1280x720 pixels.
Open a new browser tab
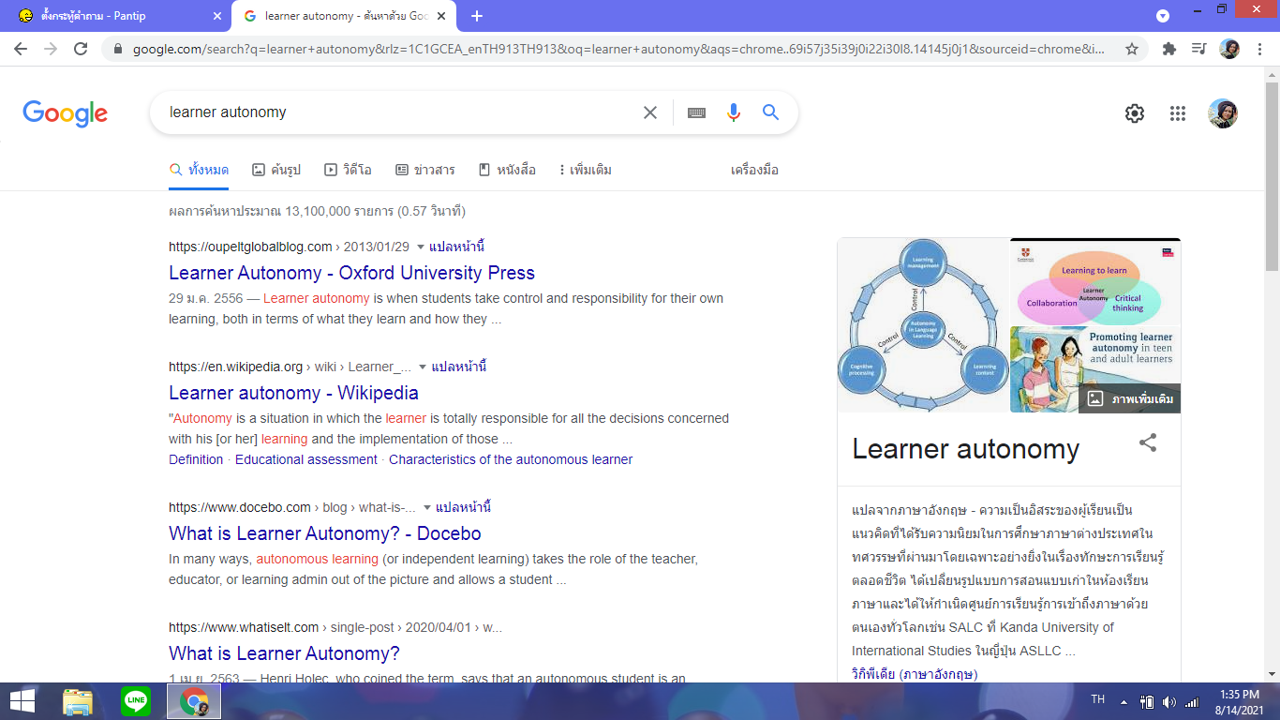click(x=477, y=16)
